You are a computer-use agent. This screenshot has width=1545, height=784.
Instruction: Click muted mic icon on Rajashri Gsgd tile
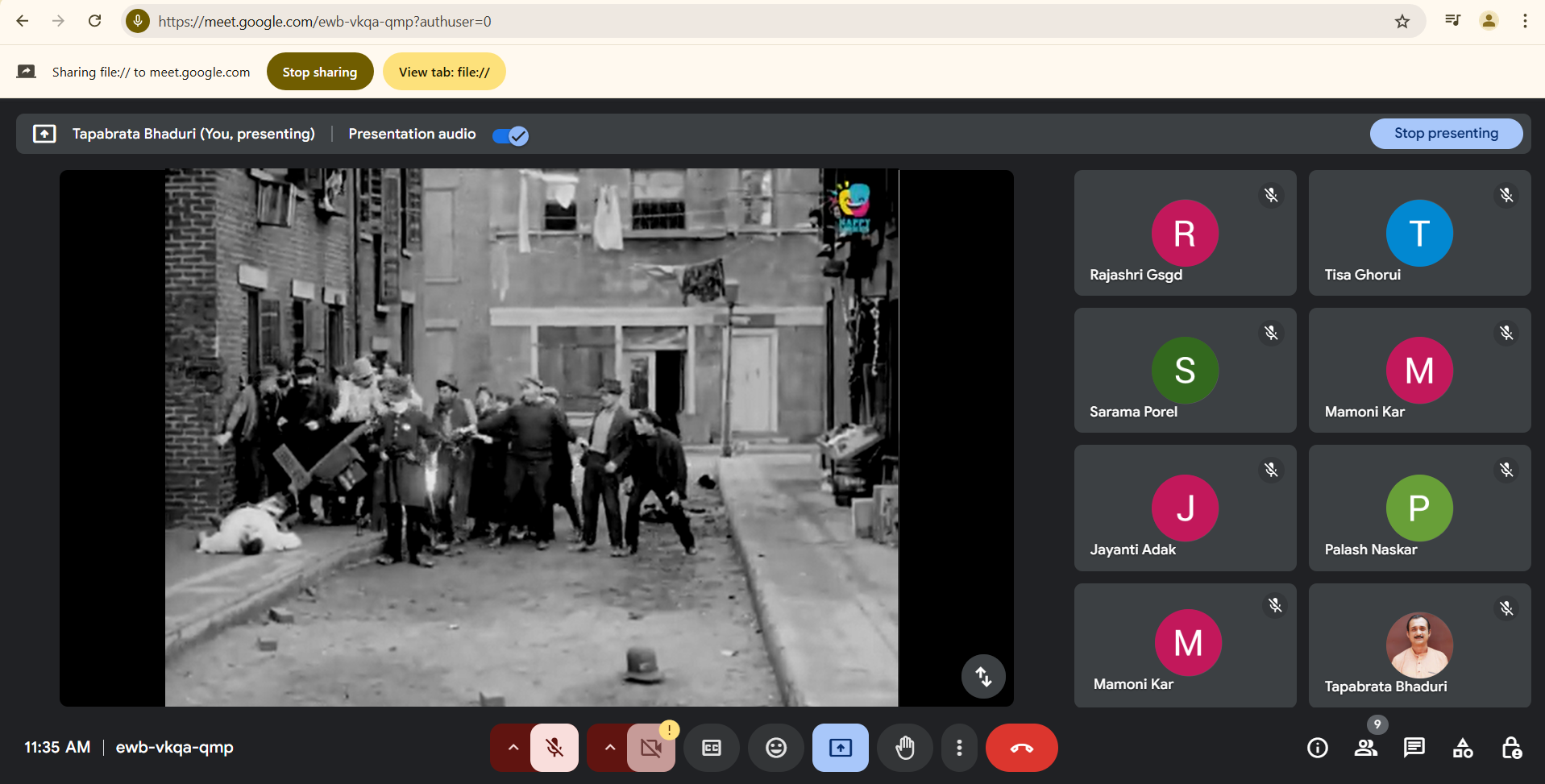(1271, 195)
